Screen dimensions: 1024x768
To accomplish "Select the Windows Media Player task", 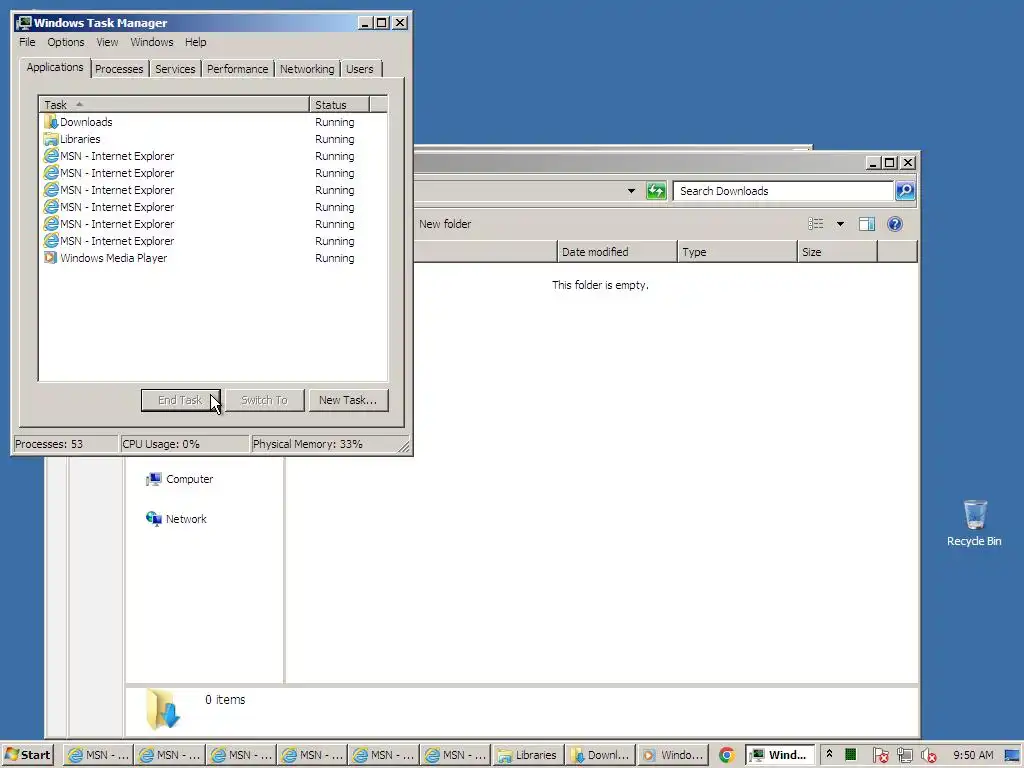I will pyautogui.click(x=213, y=258).
